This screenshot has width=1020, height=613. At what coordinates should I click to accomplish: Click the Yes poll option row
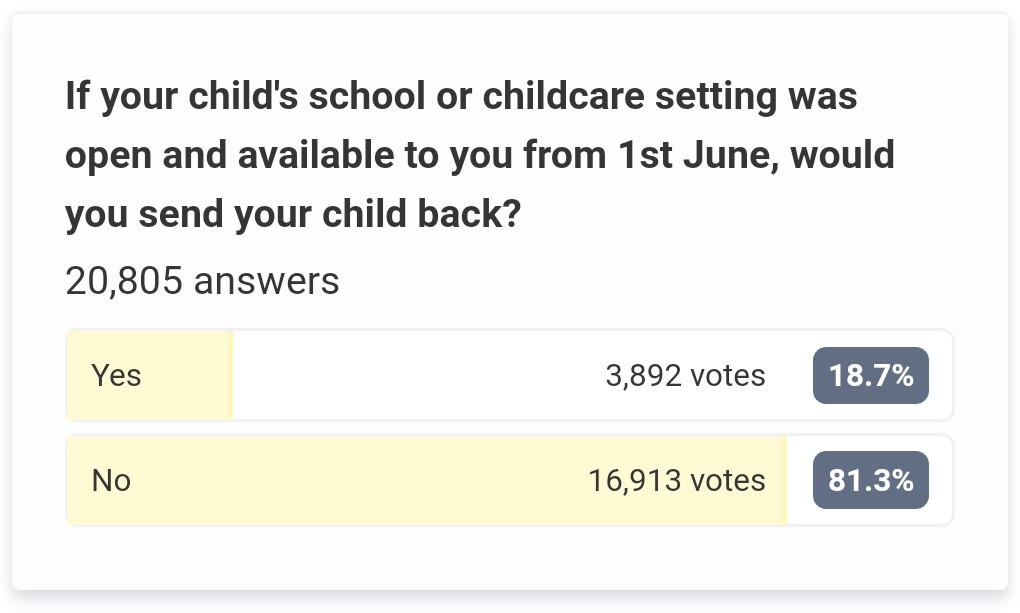click(x=509, y=375)
